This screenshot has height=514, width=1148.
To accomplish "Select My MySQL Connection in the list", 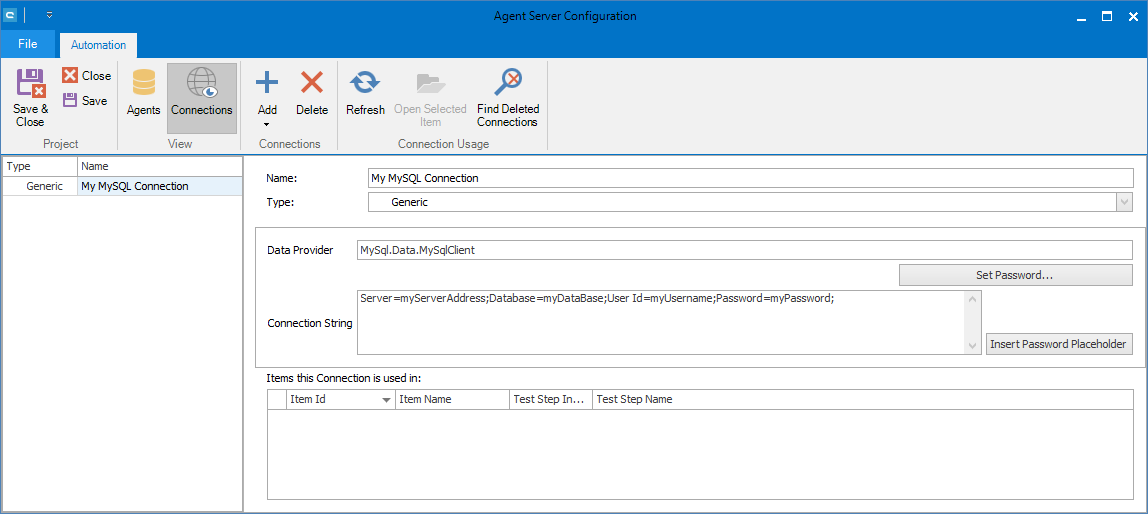I will 134,186.
